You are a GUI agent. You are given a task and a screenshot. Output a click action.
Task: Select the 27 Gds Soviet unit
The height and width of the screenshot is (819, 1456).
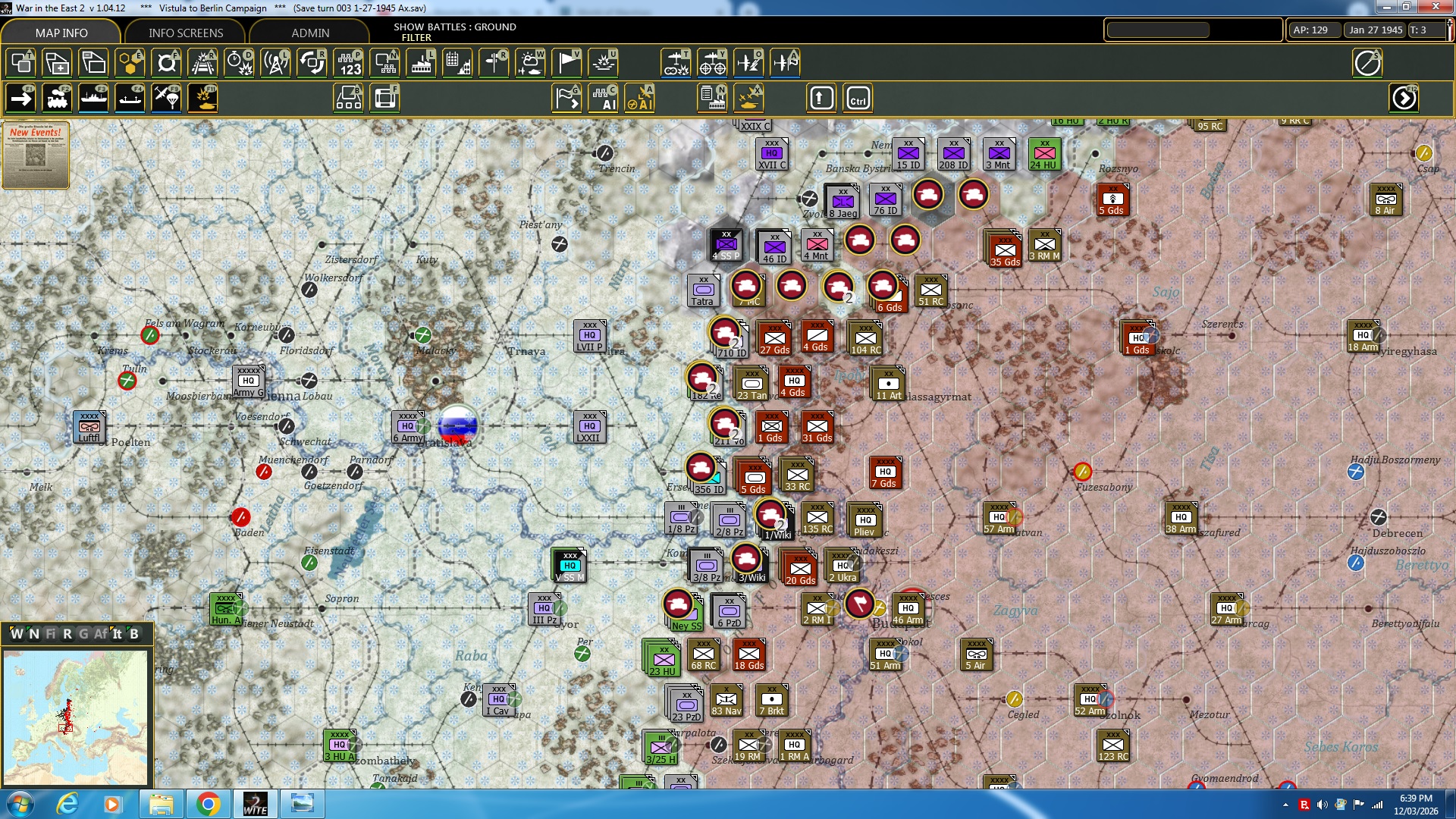pos(774,338)
